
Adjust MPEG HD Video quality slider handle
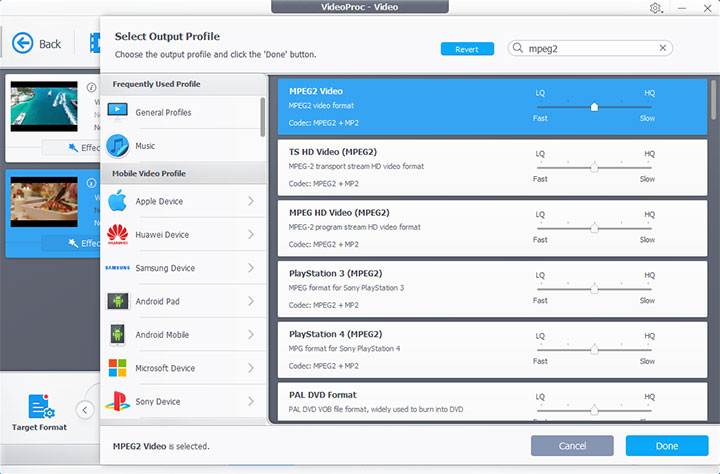[594, 228]
